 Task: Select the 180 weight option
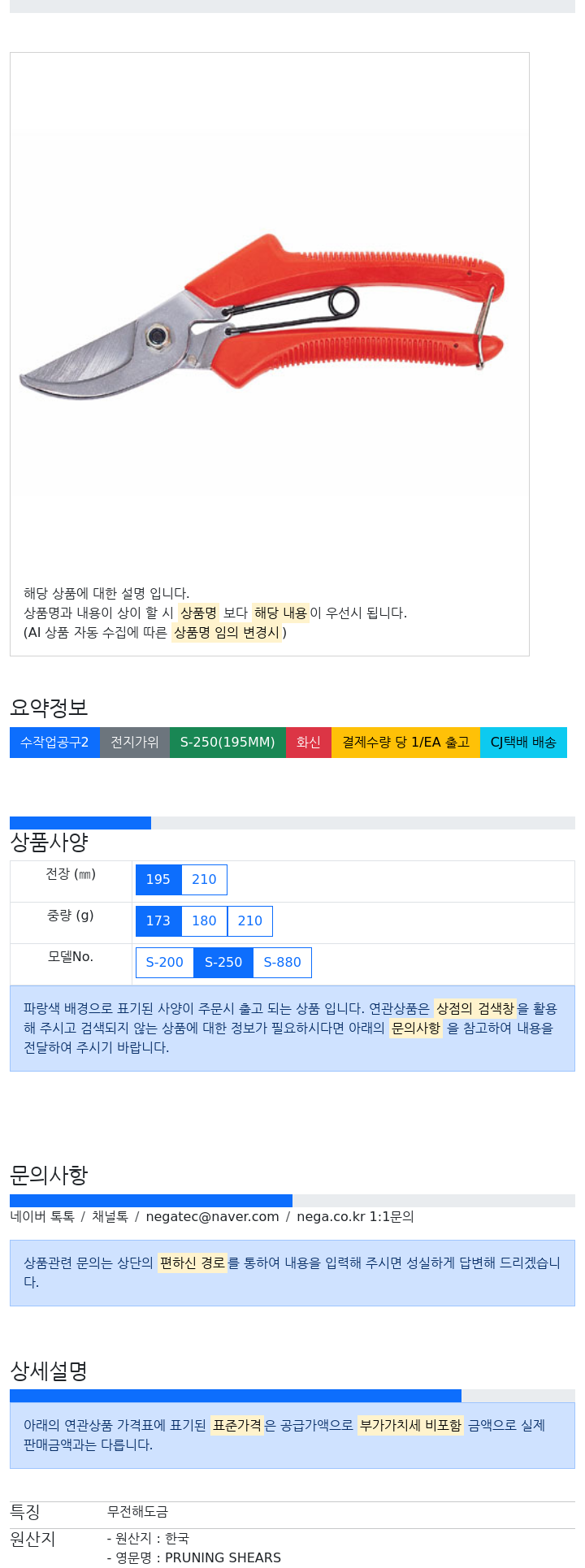(204, 921)
